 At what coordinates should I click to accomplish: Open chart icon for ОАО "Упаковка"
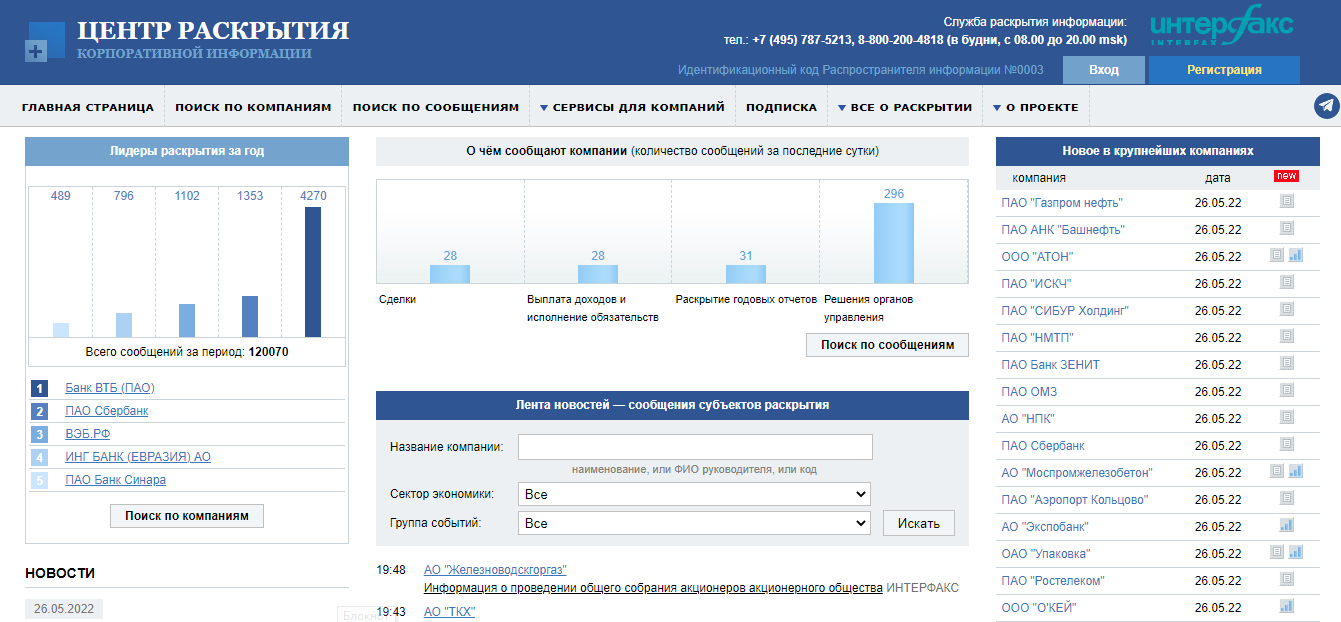(1296, 553)
